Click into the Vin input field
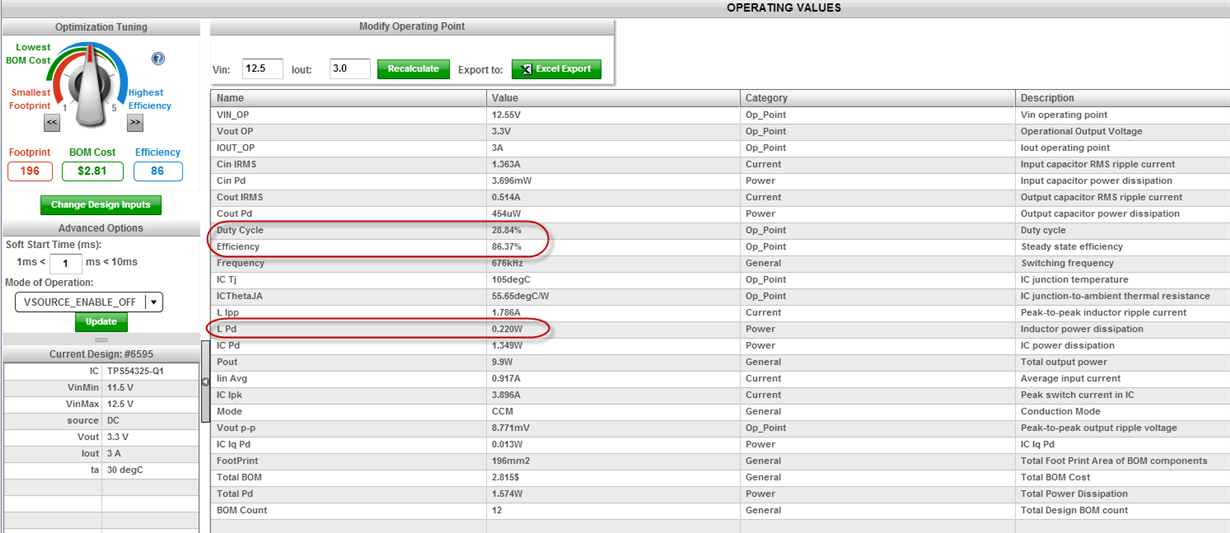 pyautogui.click(x=262, y=69)
